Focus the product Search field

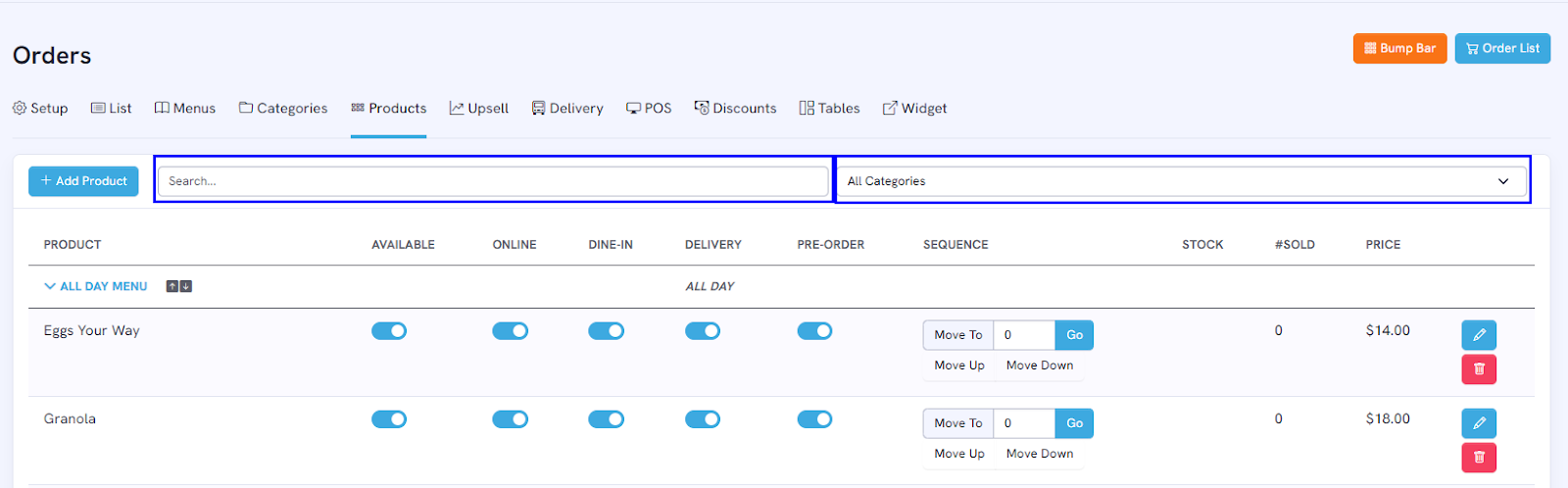coord(493,181)
